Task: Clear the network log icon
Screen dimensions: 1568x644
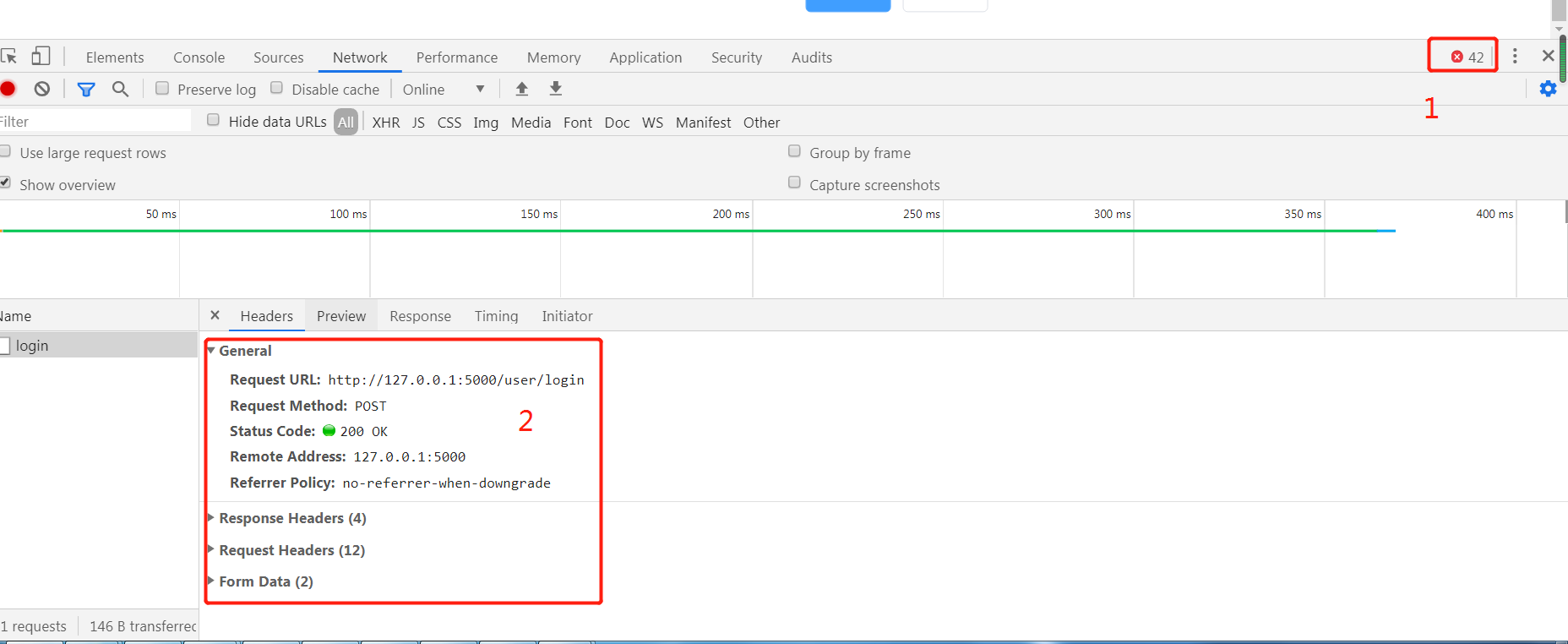Action: pos(42,89)
